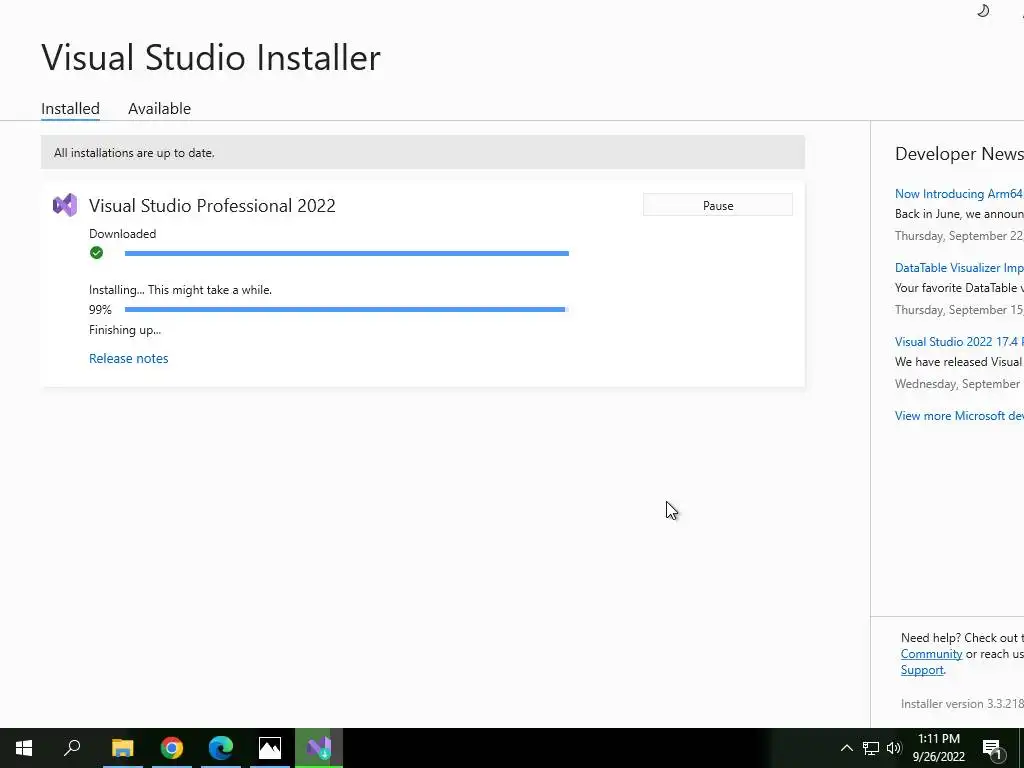Viewport: 1024px width, 768px height.
Task: Open the Windows Start menu
Action: [x=24, y=748]
